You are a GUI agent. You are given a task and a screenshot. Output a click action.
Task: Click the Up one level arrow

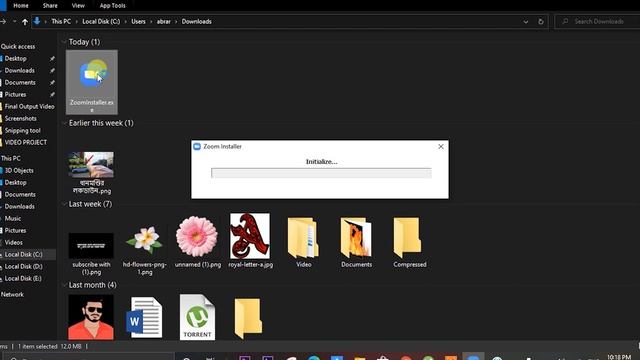tap(25, 22)
